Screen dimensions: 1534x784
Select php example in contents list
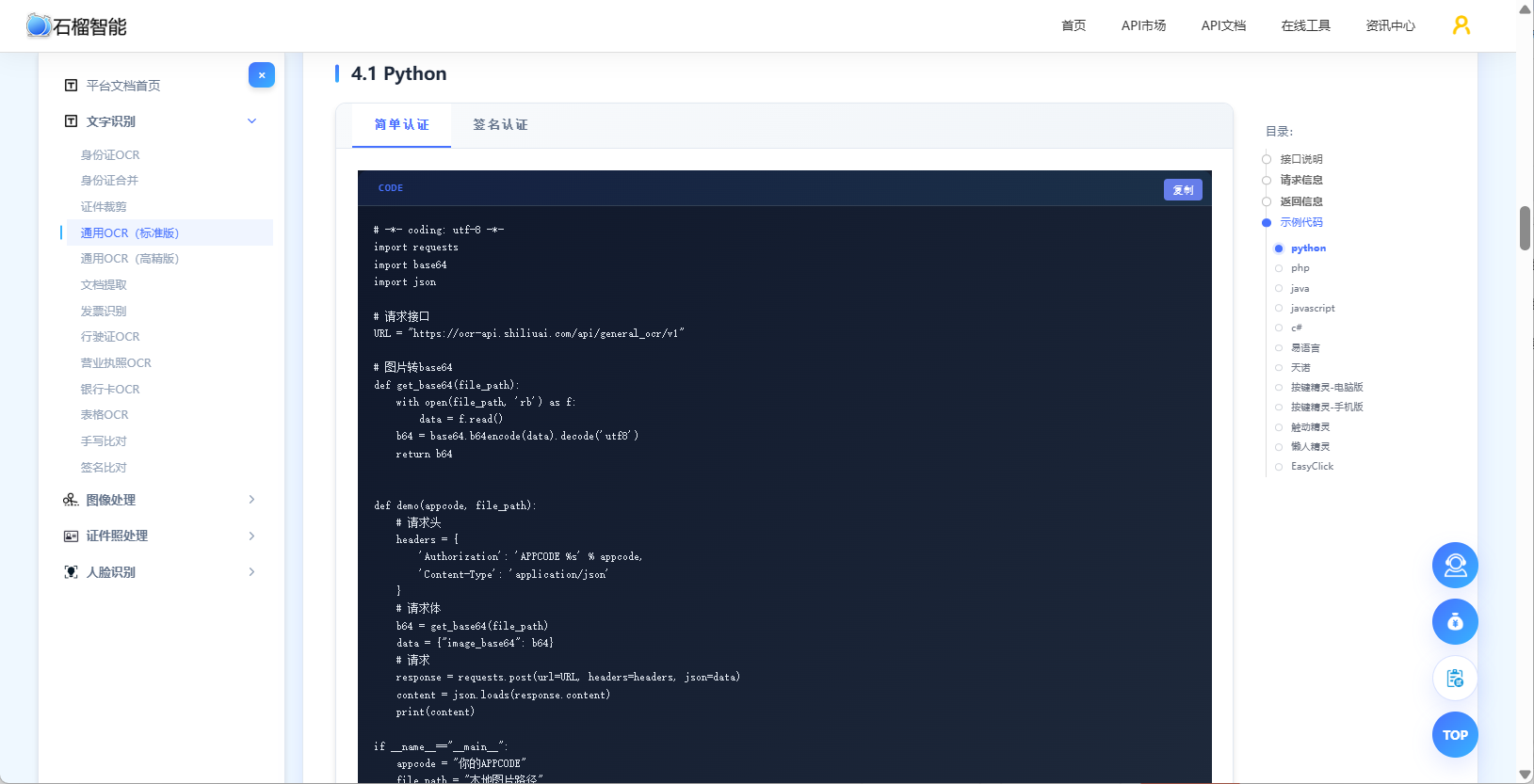coord(1300,268)
